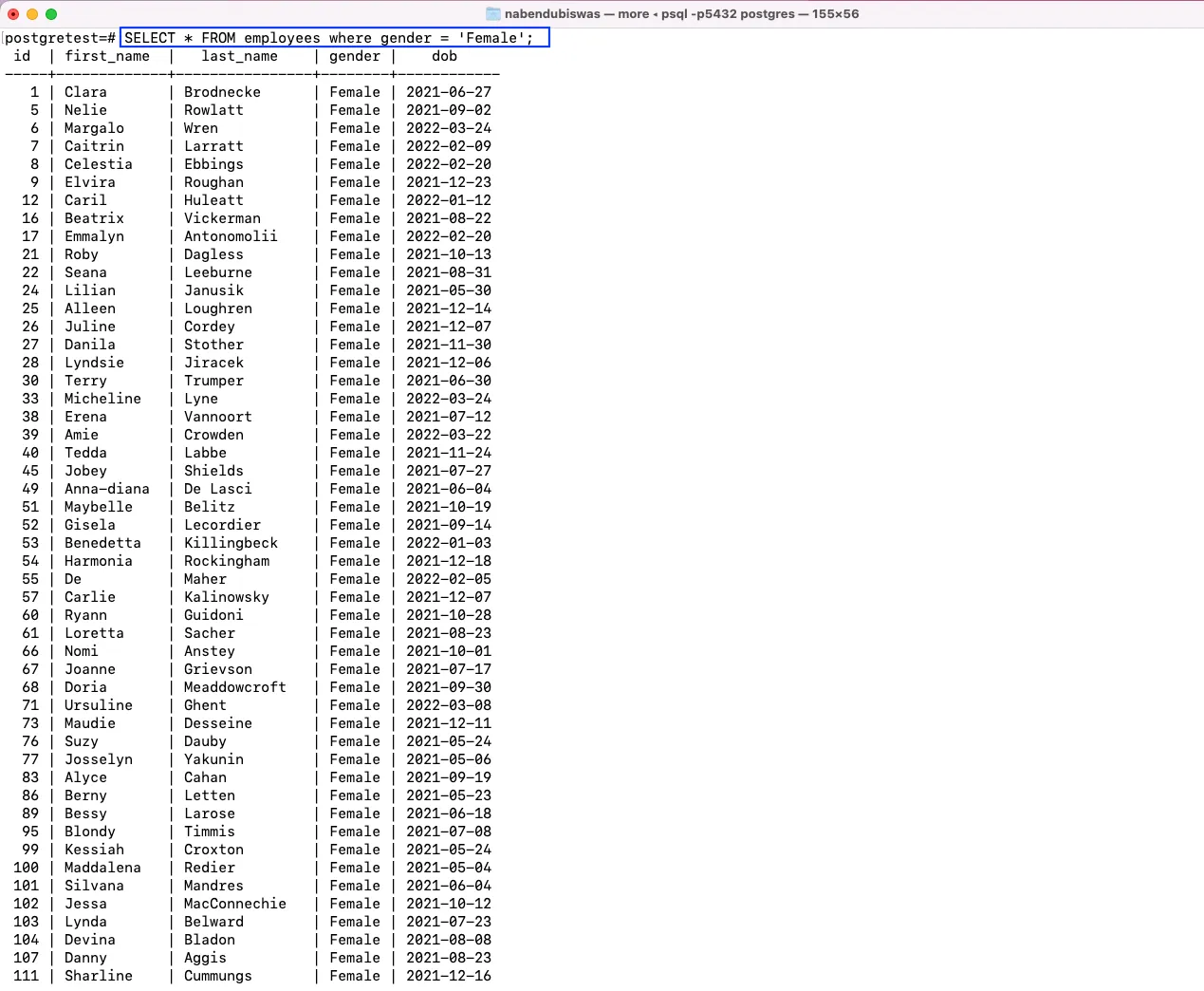This screenshot has width=1204, height=991.
Task: Select last name 'Cordey'
Action: [x=210, y=327]
